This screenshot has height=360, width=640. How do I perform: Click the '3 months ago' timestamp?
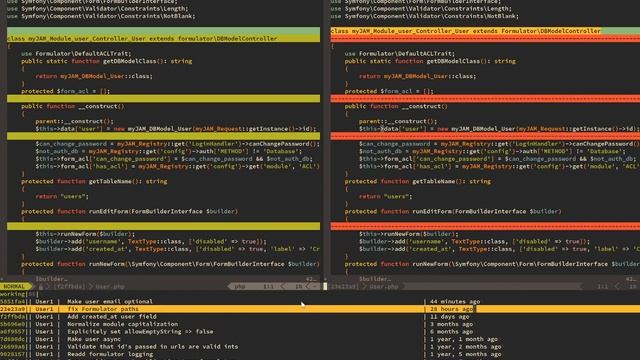(x=451, y=324)
